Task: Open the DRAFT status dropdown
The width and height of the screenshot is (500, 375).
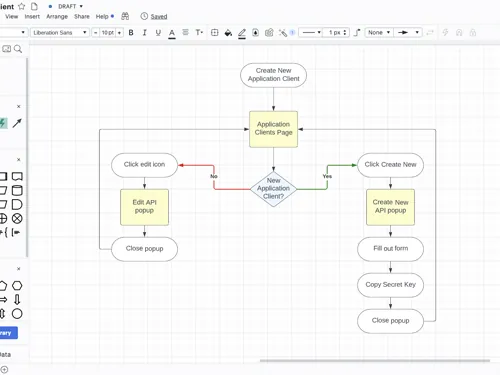Action: pos(70,6)
